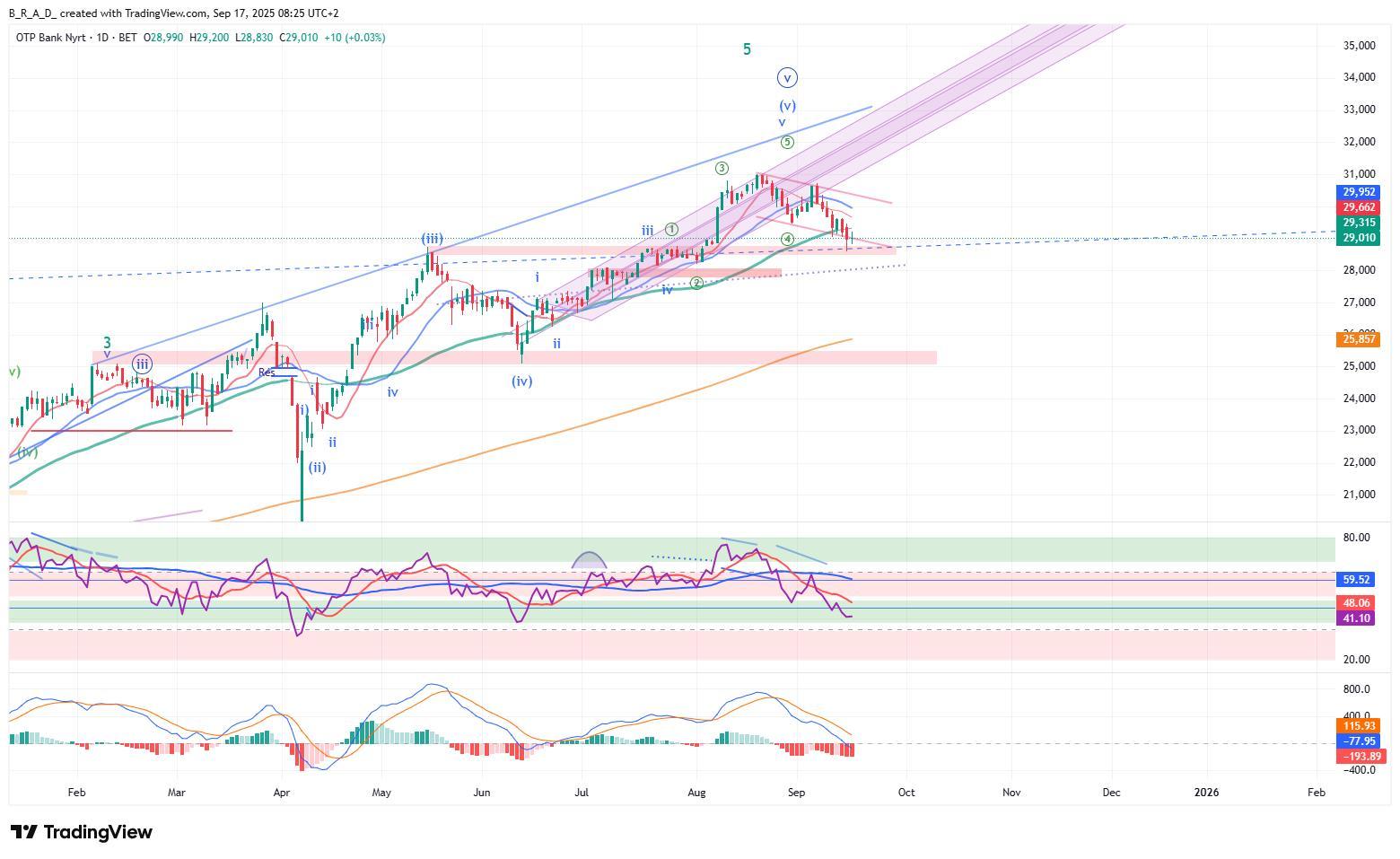
Task: Click the green wave 3 label
Action: [x=107, y=343]
